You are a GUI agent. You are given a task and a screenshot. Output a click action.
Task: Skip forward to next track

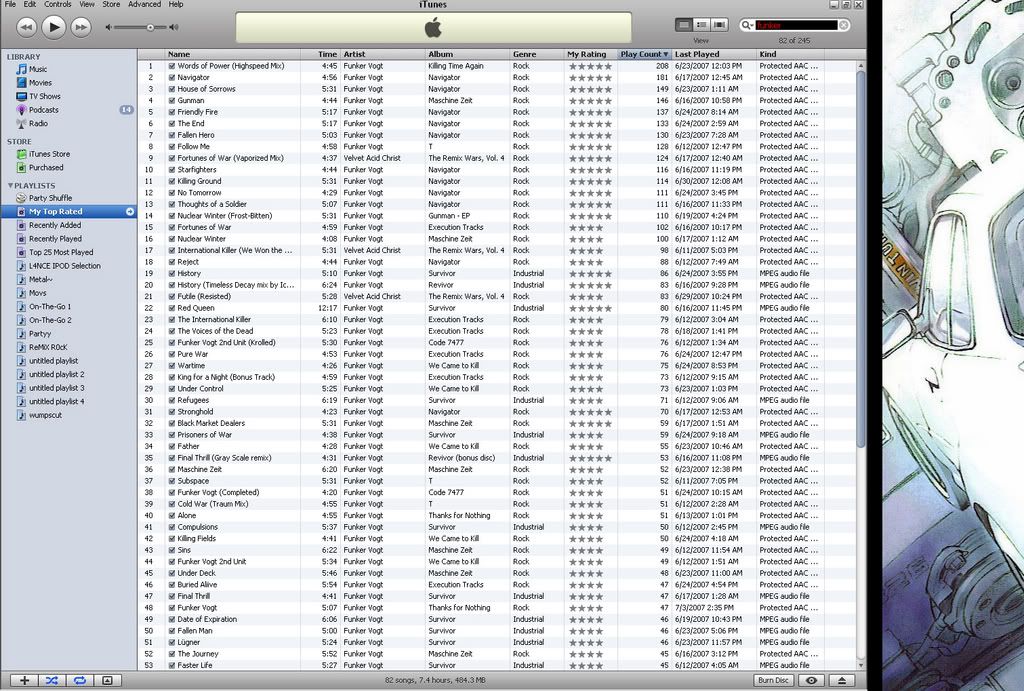(81, 27)
